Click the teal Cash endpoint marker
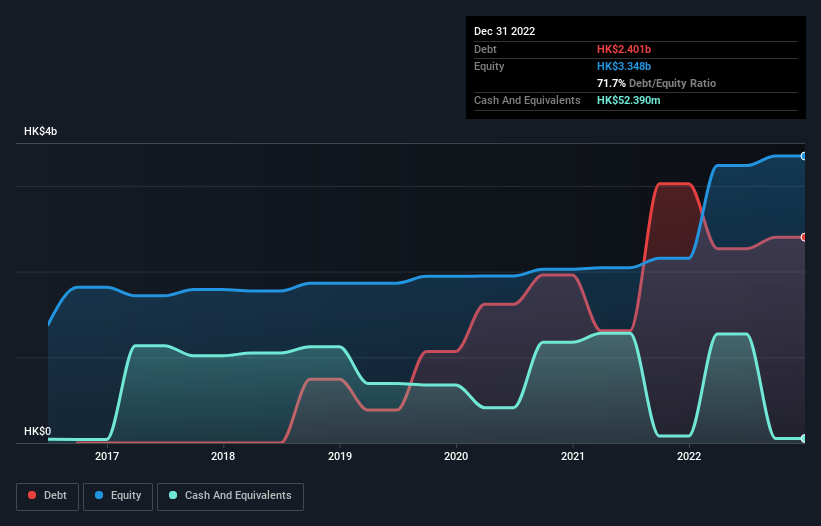Viewport: 821px width, 526px height. click(x=804, y=438)
